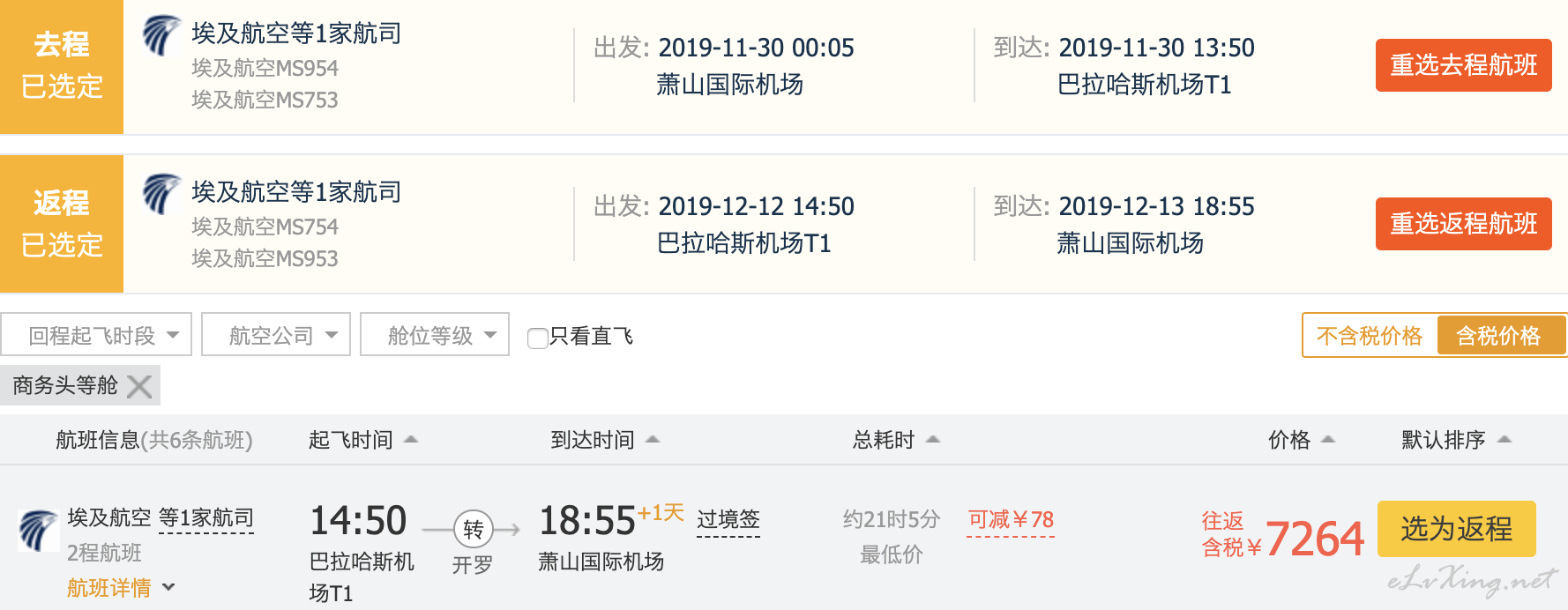Click 重选返程航班 button
Screen dimensions: 1568x610
1463,224
